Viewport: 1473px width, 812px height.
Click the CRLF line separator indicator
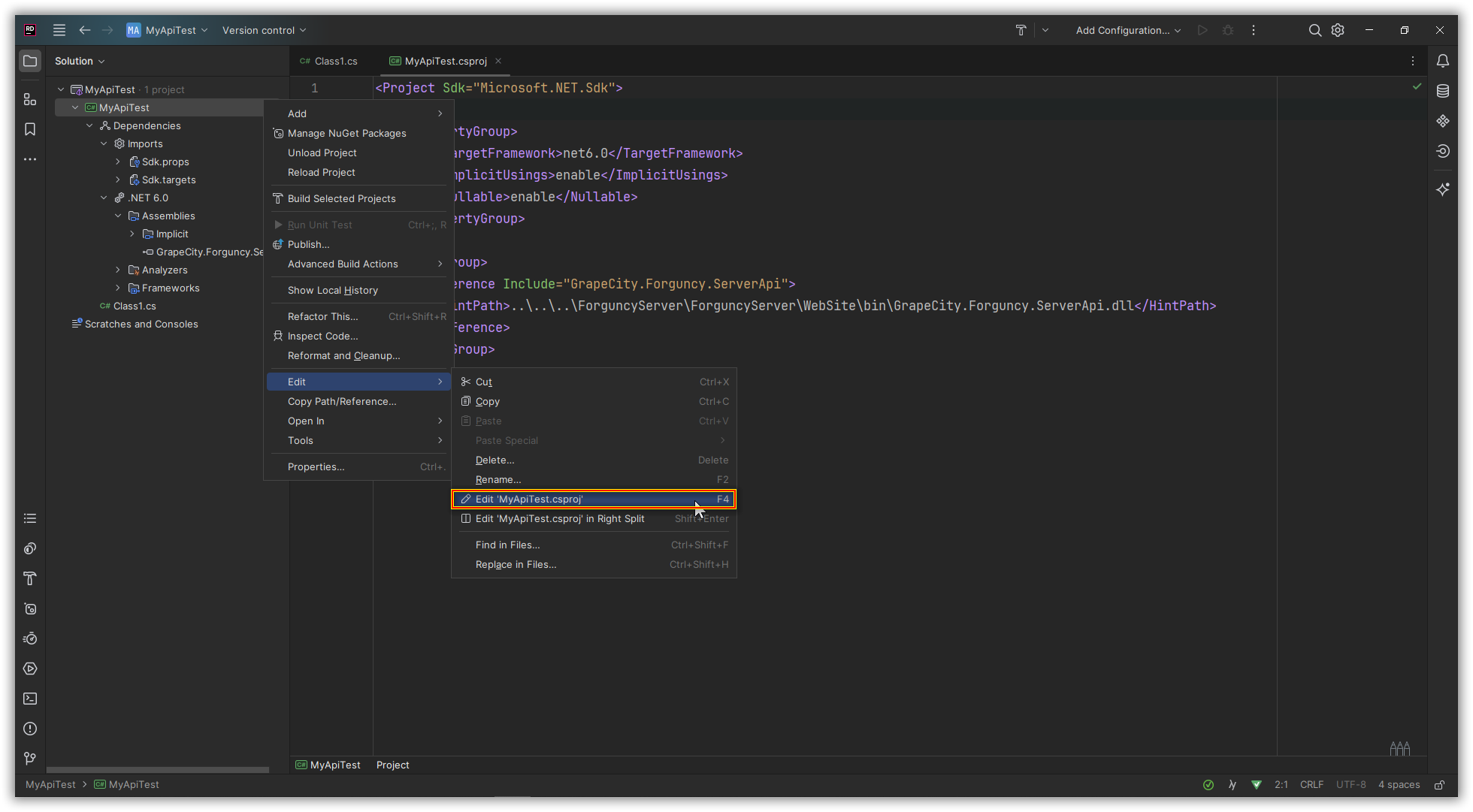[1311, 784]
